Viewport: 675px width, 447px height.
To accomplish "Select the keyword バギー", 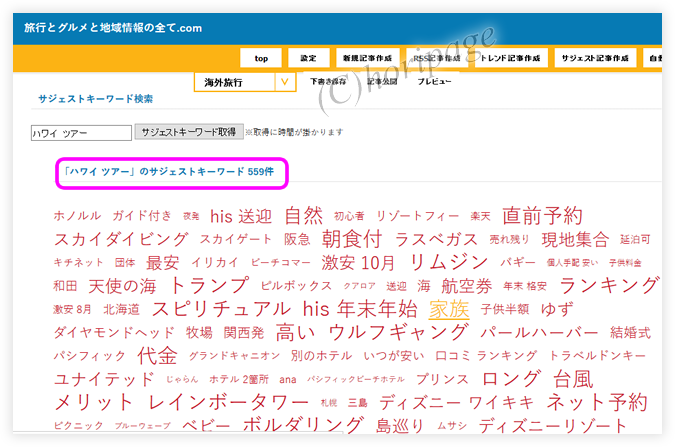I will point(518,263).
